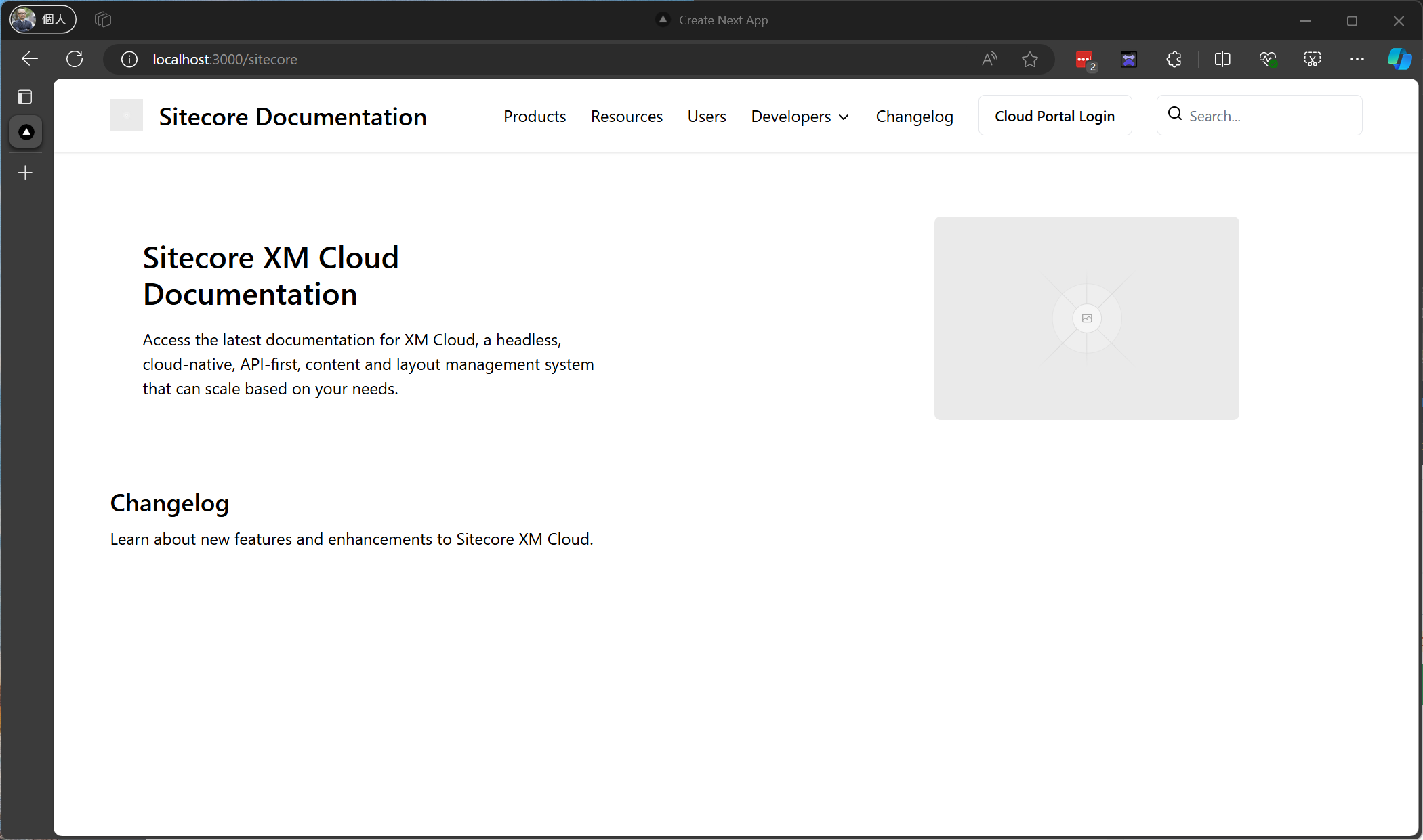Click the Sitecore XM Cloud Documentation heading
1423x840 pixels.
pos(271,276)
